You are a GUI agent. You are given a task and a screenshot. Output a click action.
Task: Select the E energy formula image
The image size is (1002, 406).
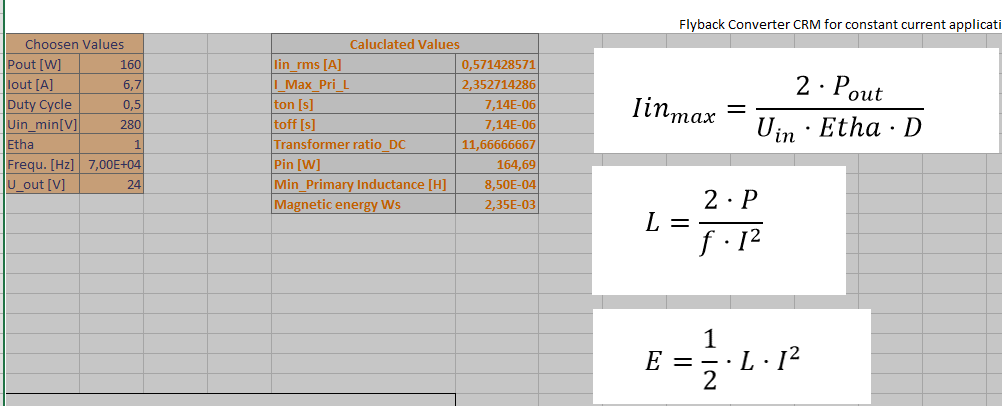coord(732,357)
